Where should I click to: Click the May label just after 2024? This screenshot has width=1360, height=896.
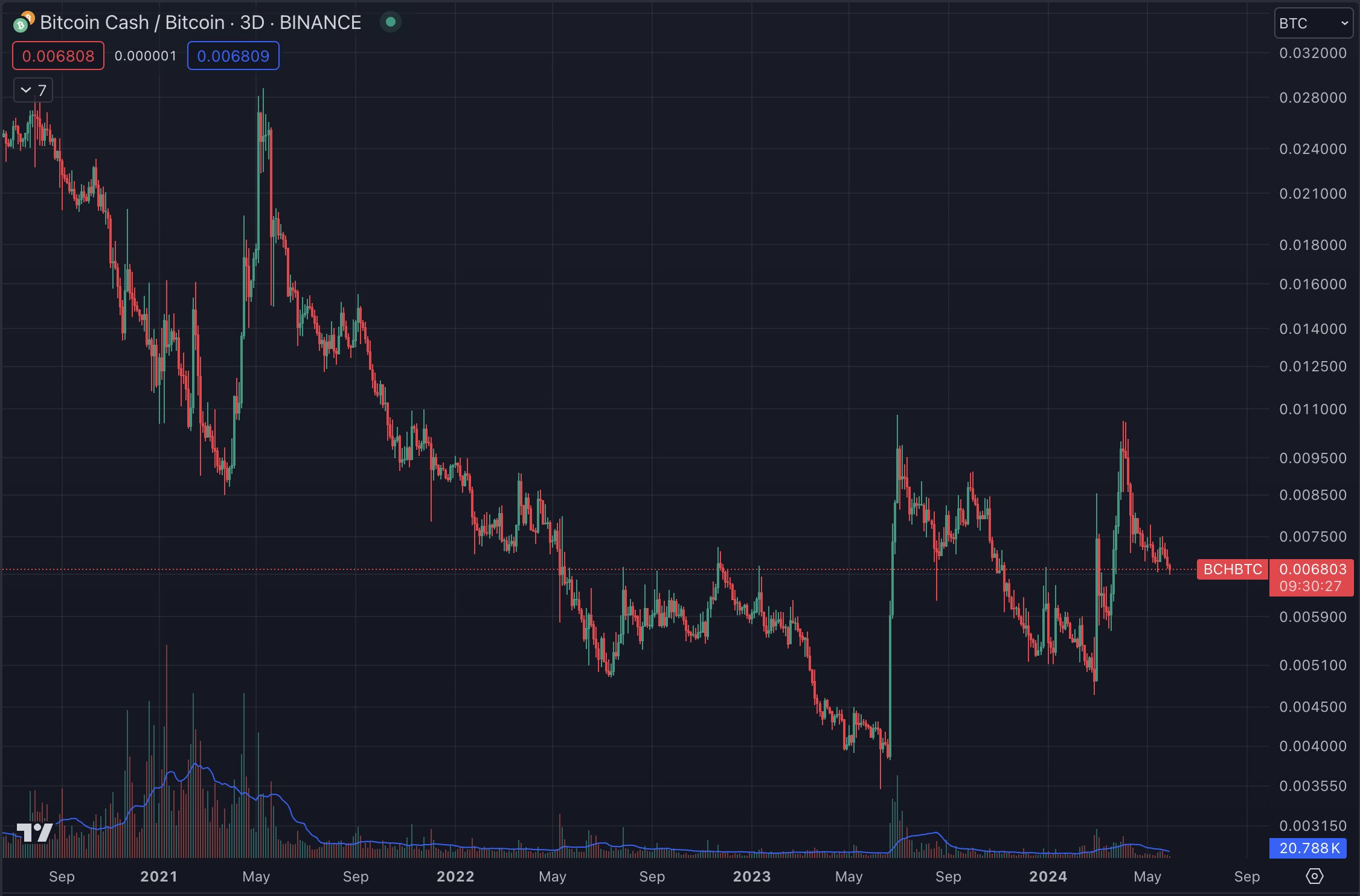1147,877
